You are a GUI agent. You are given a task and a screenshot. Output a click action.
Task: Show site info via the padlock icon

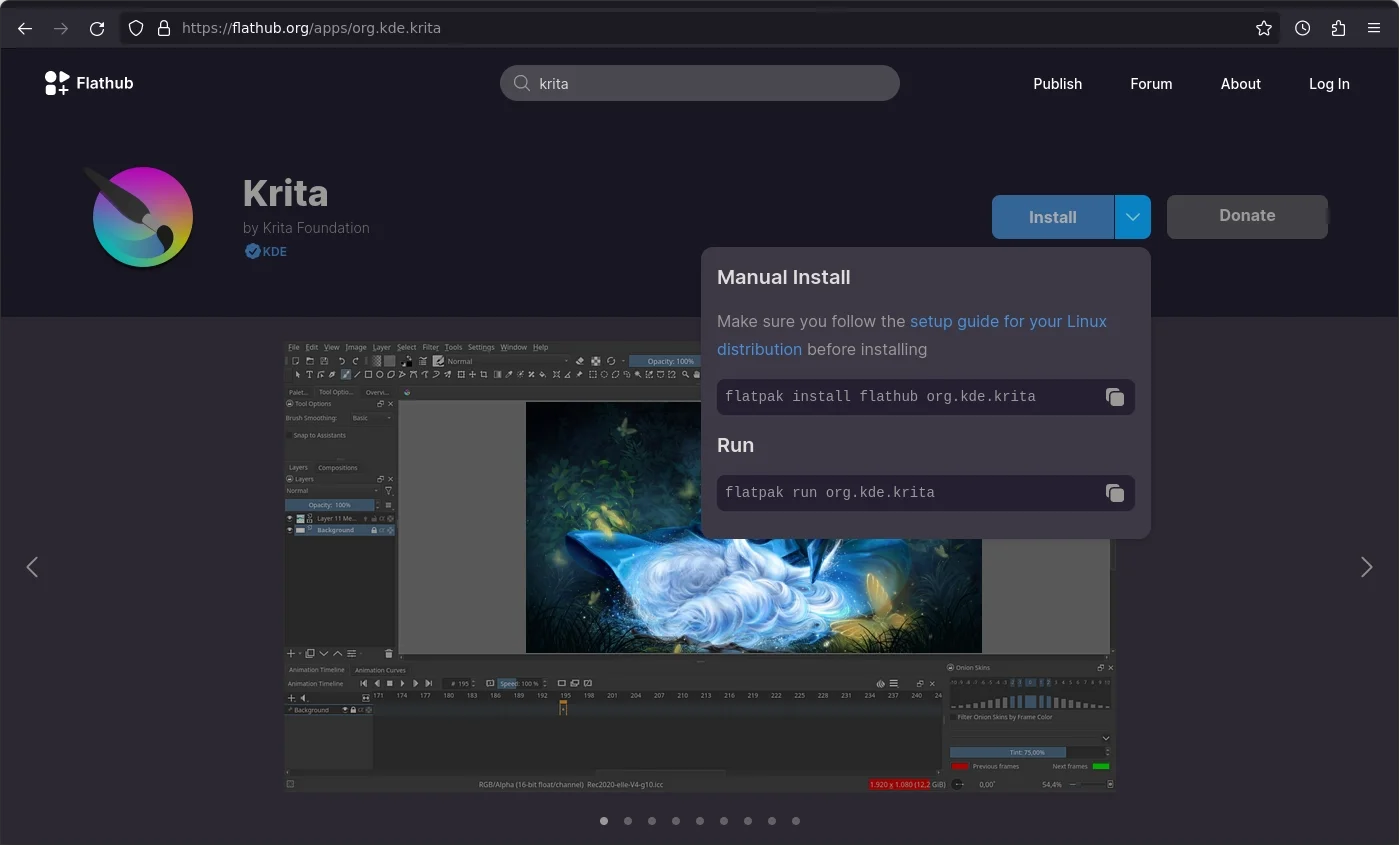coord(164,28)
